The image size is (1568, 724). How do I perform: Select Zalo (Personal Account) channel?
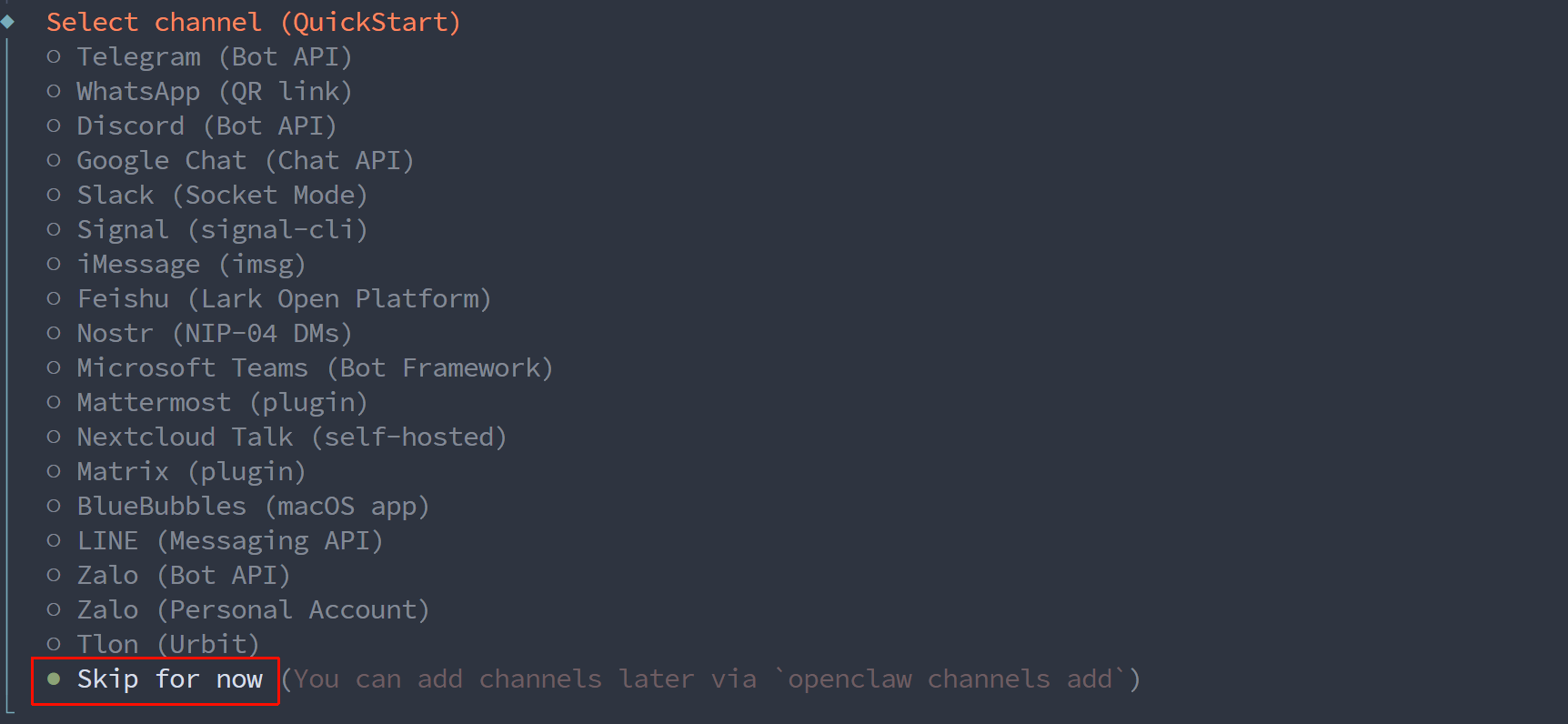[252, 610]
